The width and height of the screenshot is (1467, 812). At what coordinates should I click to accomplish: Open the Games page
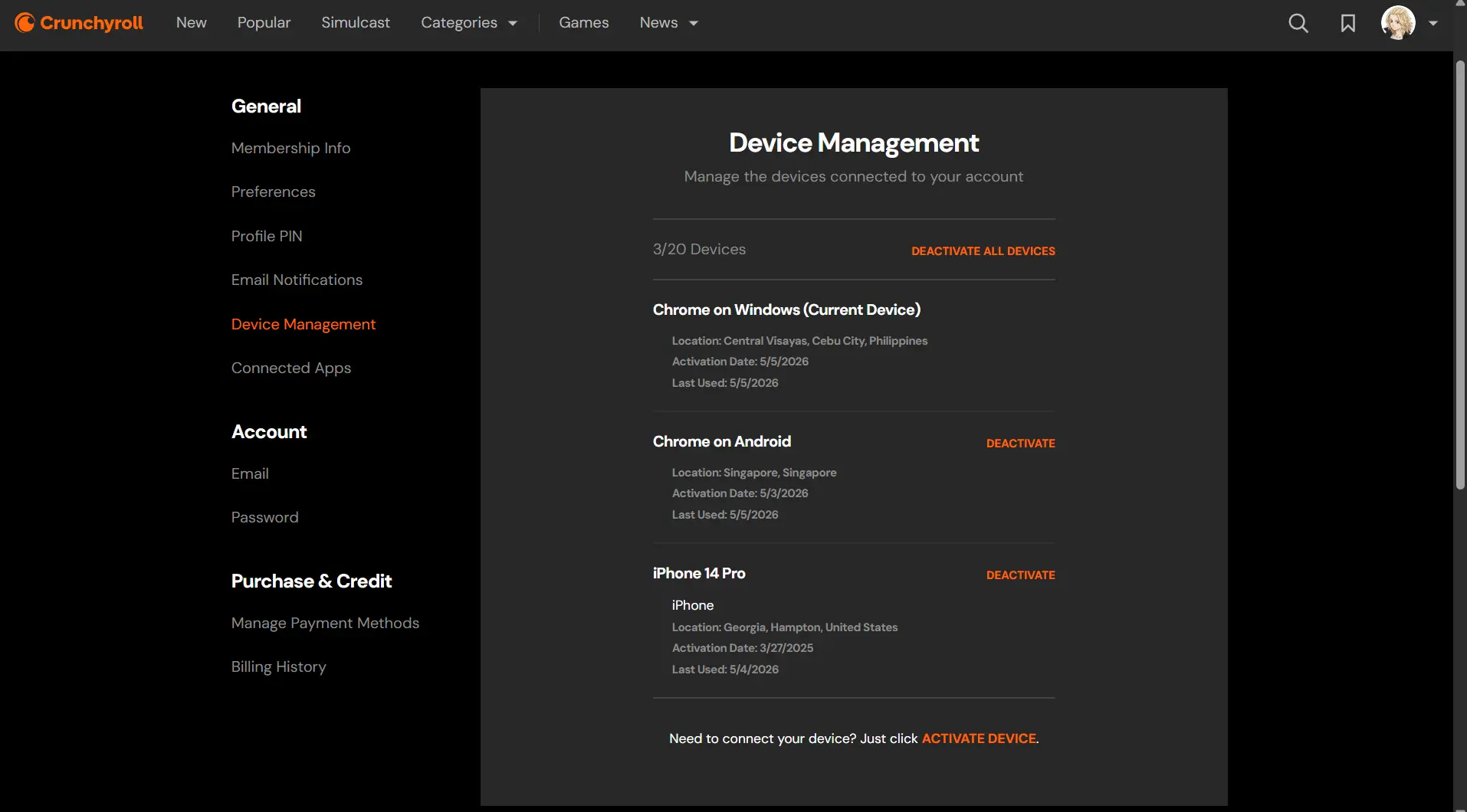(584, 23)
